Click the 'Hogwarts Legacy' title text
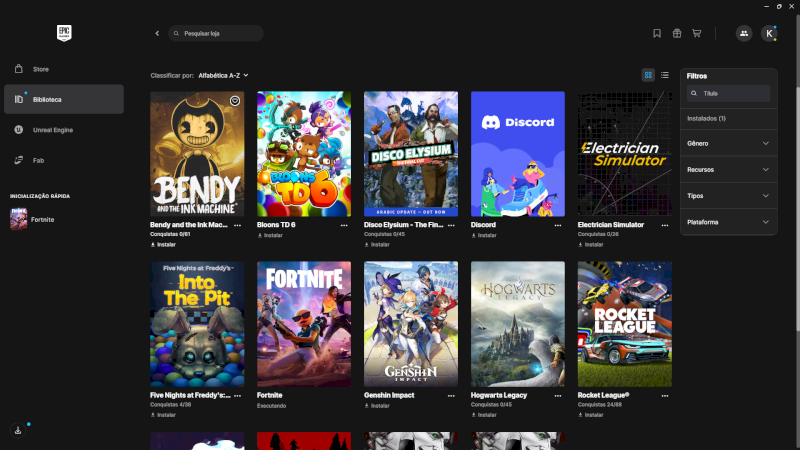Image resolution: width=800 pixels, height=450 pixels. coord(499,395)
